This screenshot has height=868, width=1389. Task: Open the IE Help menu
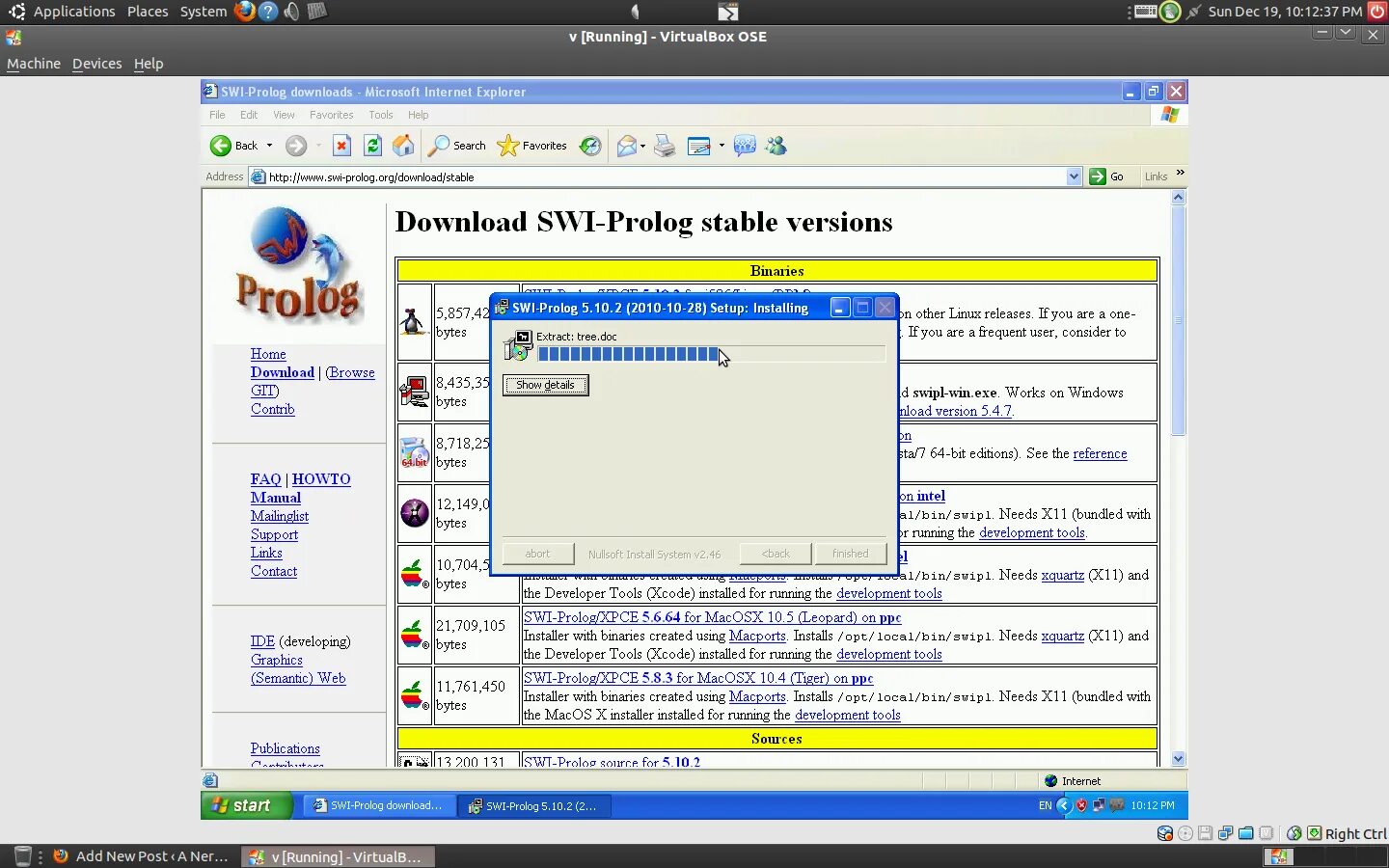coord(418,115)
